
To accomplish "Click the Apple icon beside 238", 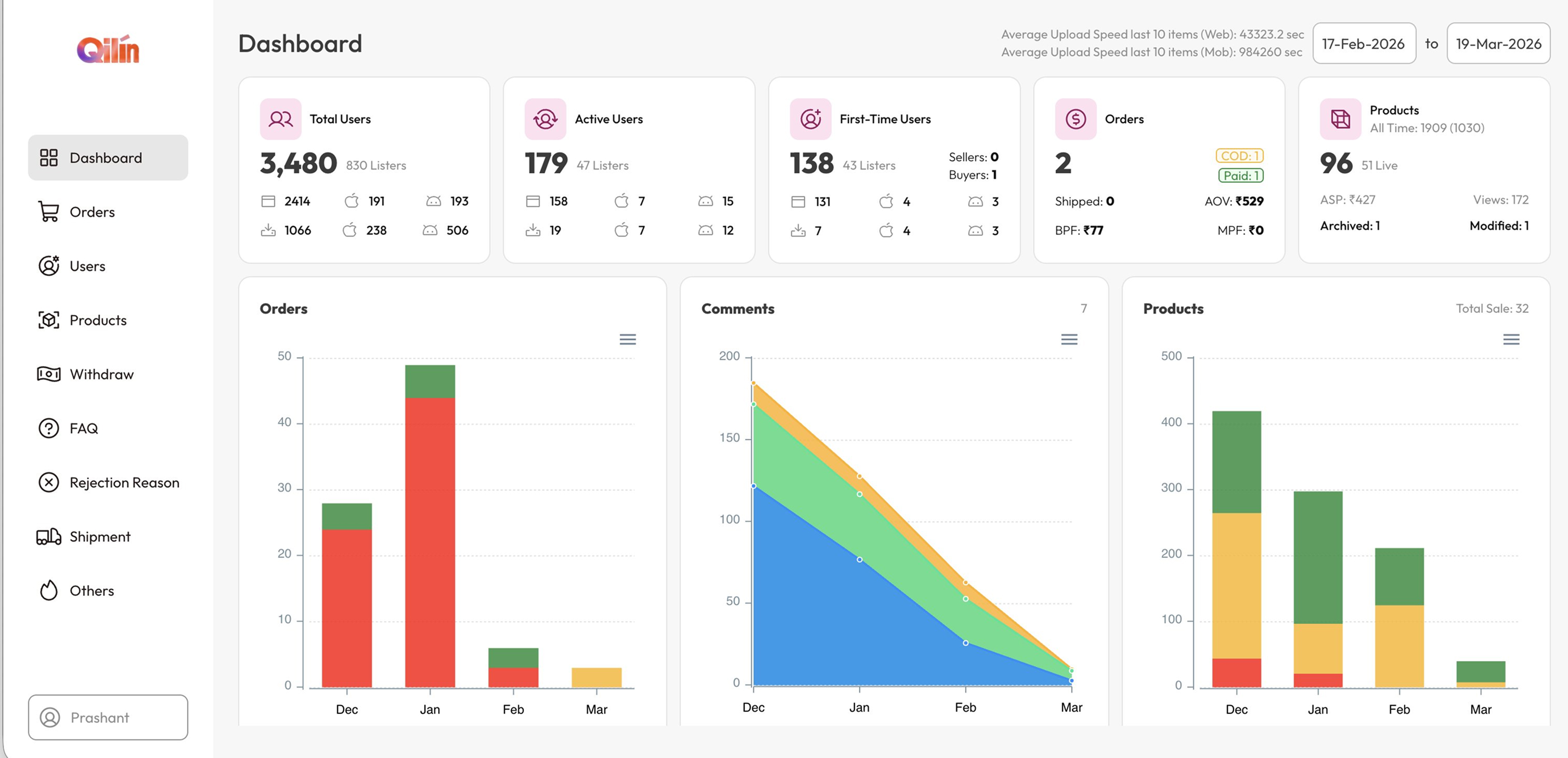I will coord(349,229).
